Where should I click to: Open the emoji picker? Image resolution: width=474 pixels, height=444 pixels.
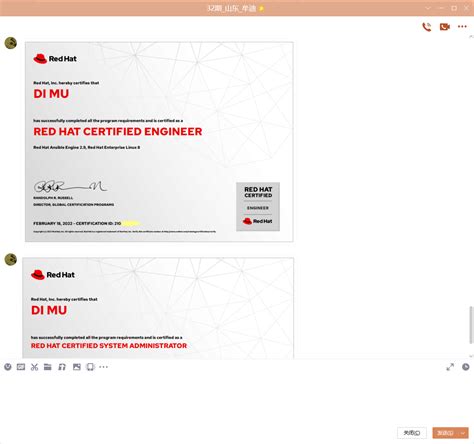coord(8,367)
